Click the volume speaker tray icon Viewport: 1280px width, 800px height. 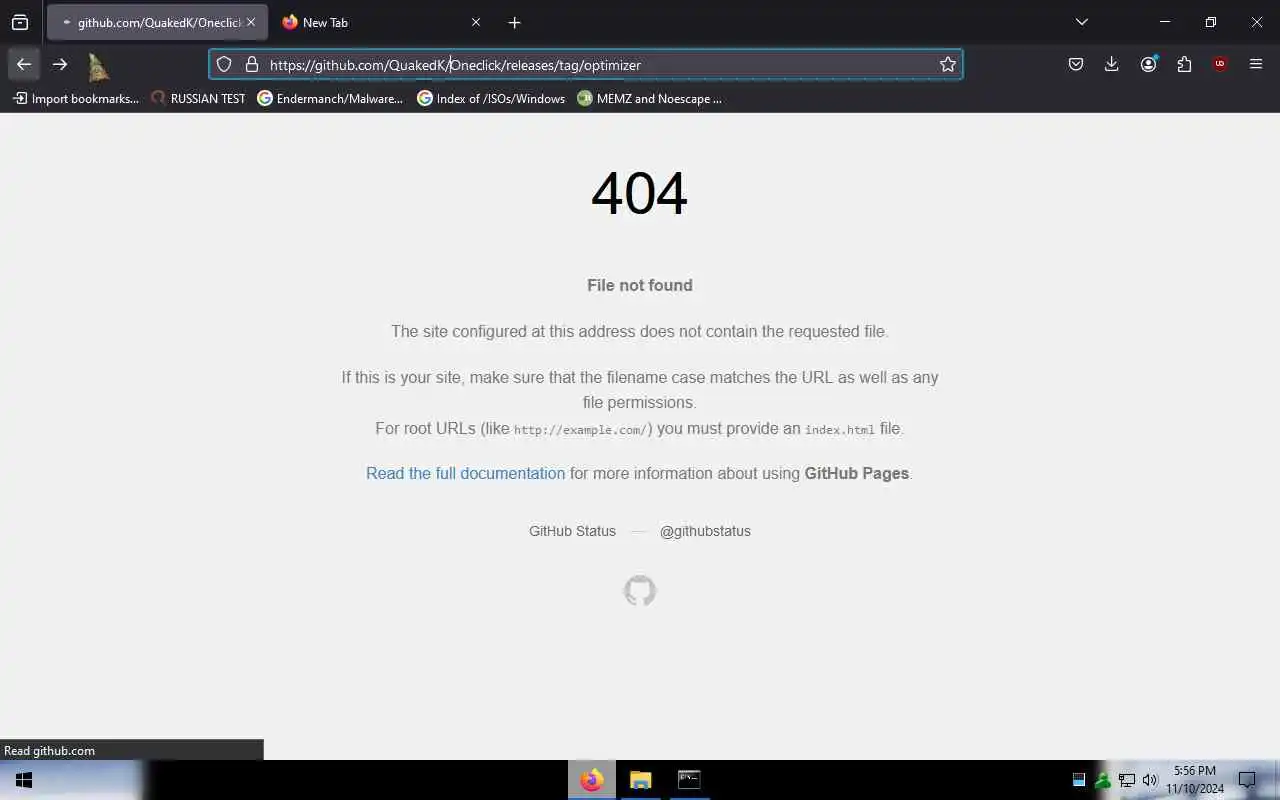[x=1150, y=780]
